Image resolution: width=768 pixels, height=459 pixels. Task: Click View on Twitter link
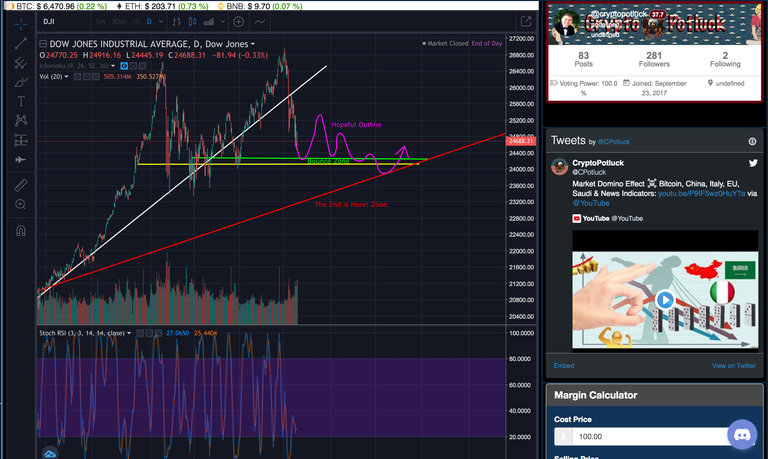(x=734, y=366)
